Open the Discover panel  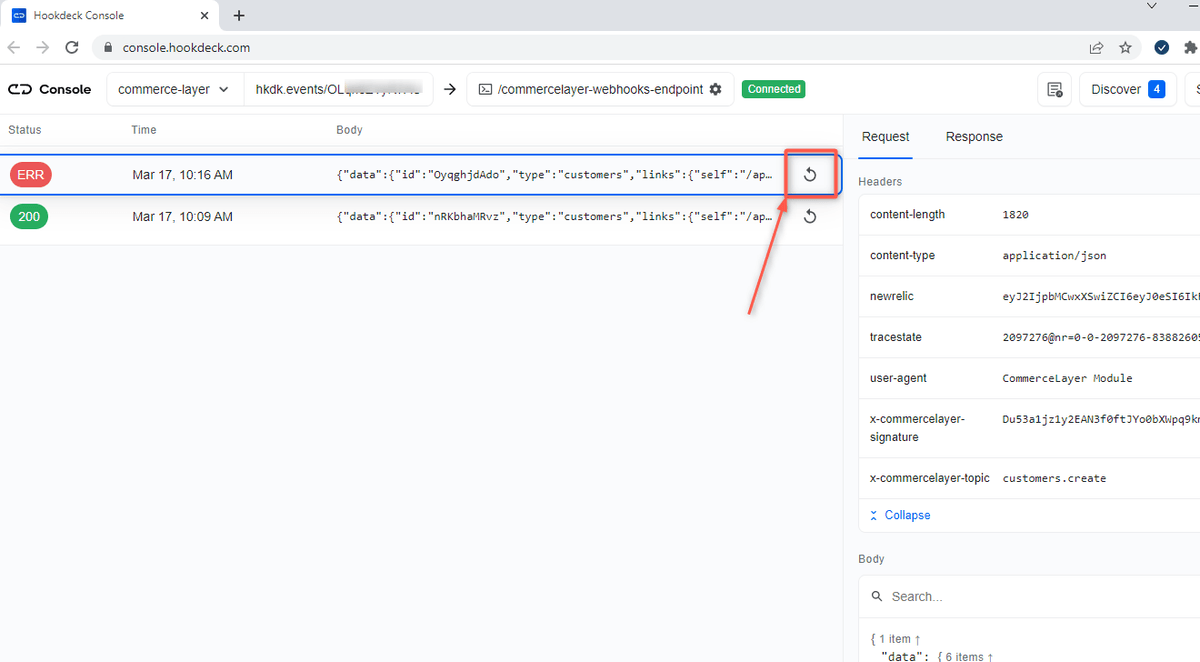point(1127,89)
